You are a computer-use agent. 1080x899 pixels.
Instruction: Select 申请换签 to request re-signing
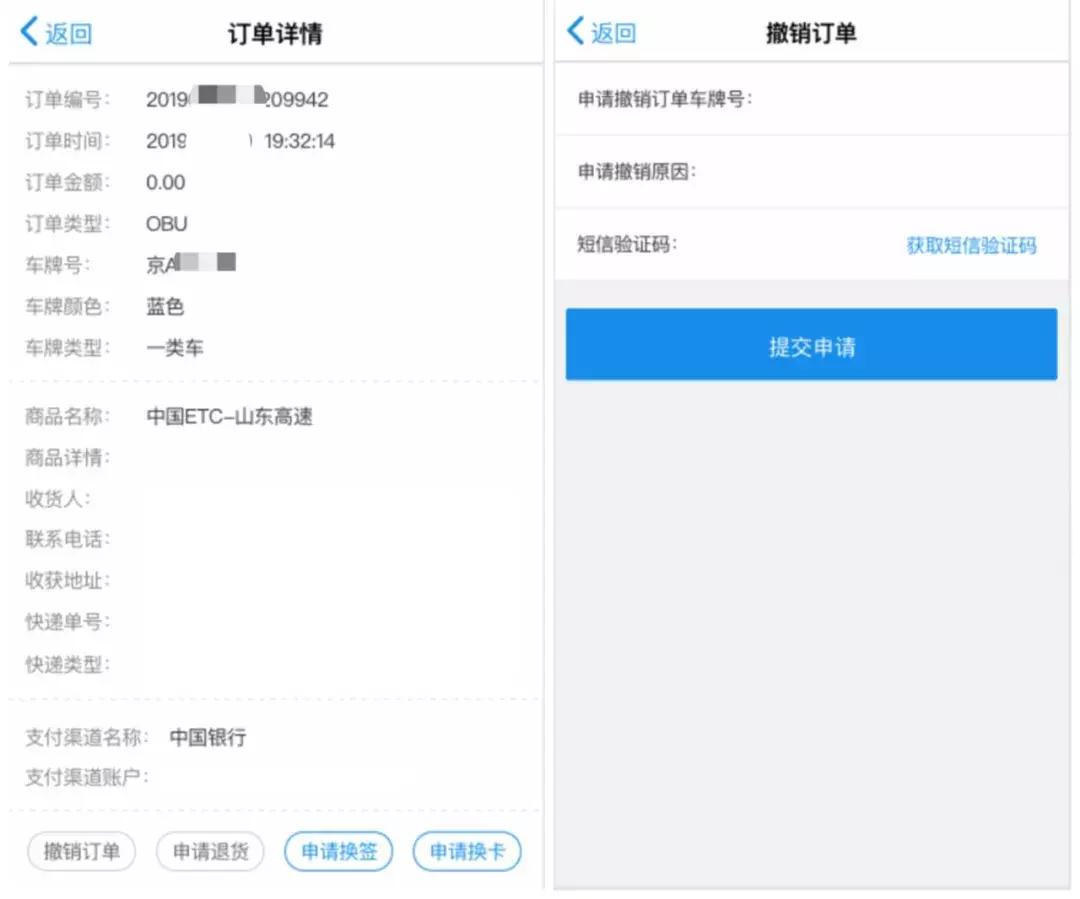[x=338, y=851]
